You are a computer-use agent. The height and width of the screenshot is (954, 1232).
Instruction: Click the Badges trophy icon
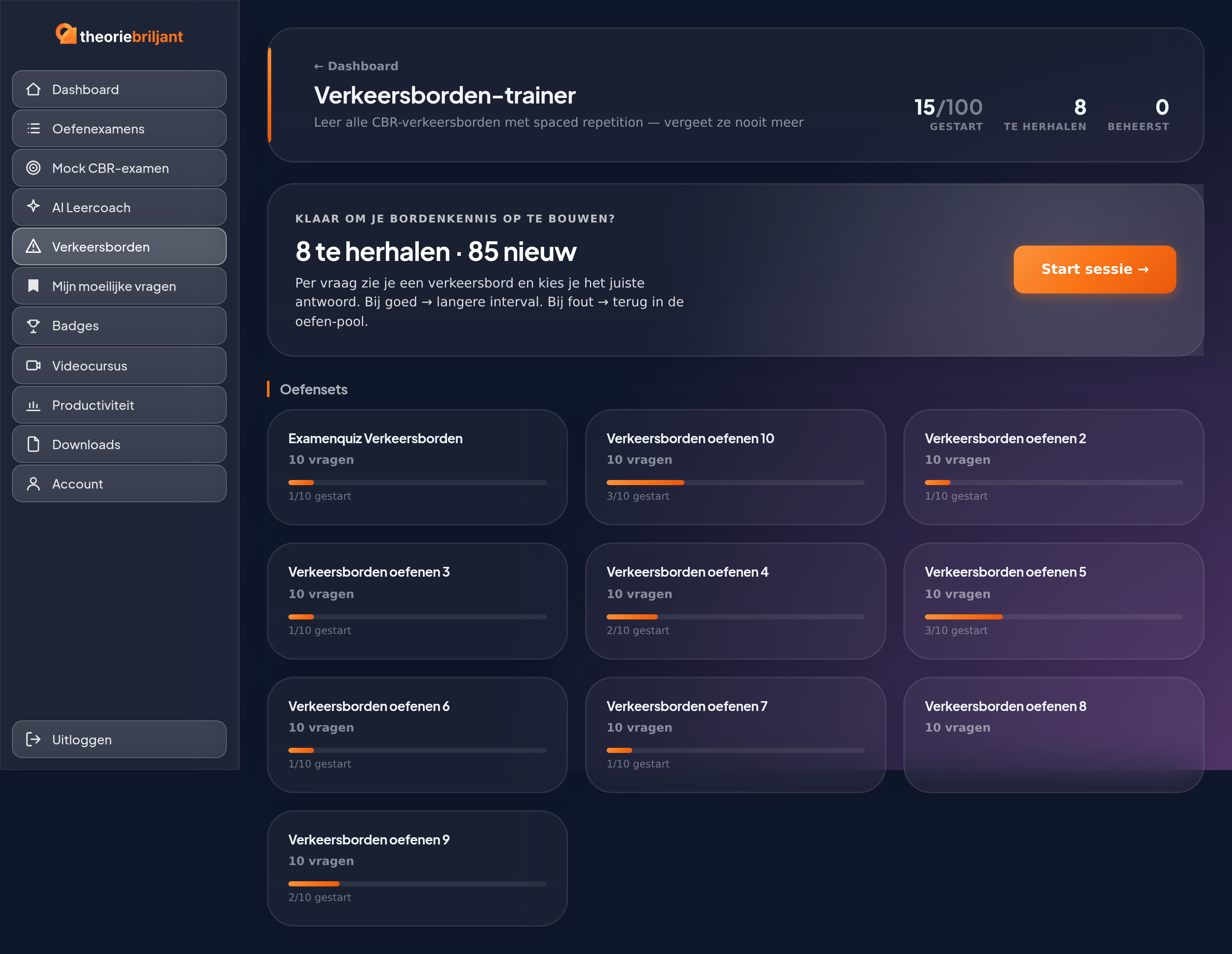click(x=33, y=326)
